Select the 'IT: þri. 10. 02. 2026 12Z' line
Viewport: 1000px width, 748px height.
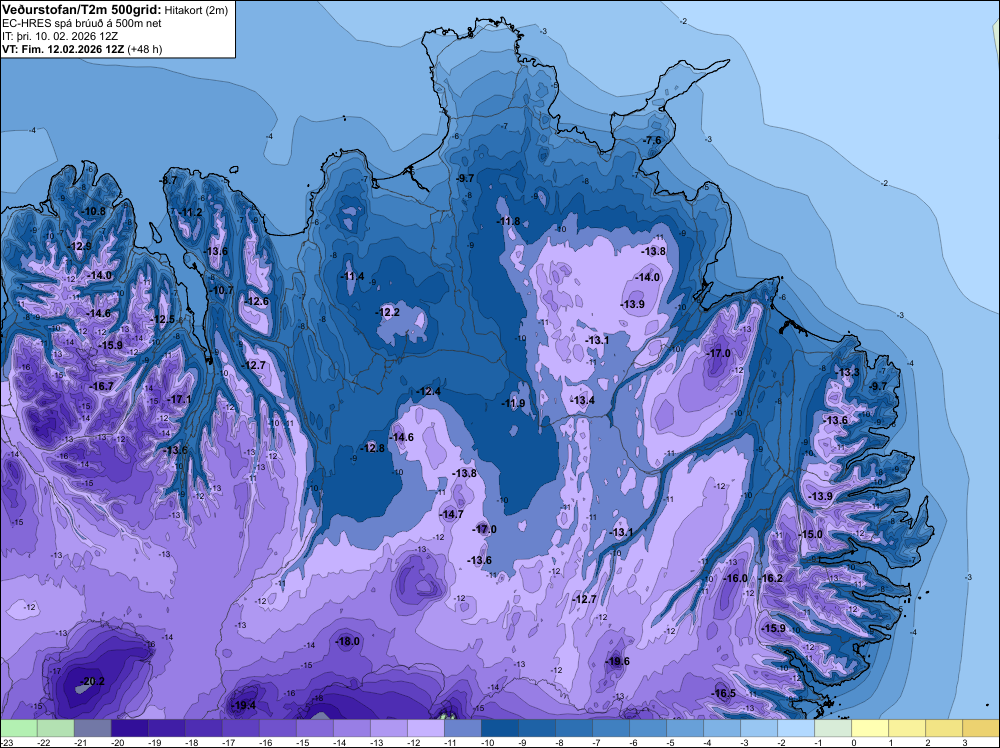pos(60,36)
